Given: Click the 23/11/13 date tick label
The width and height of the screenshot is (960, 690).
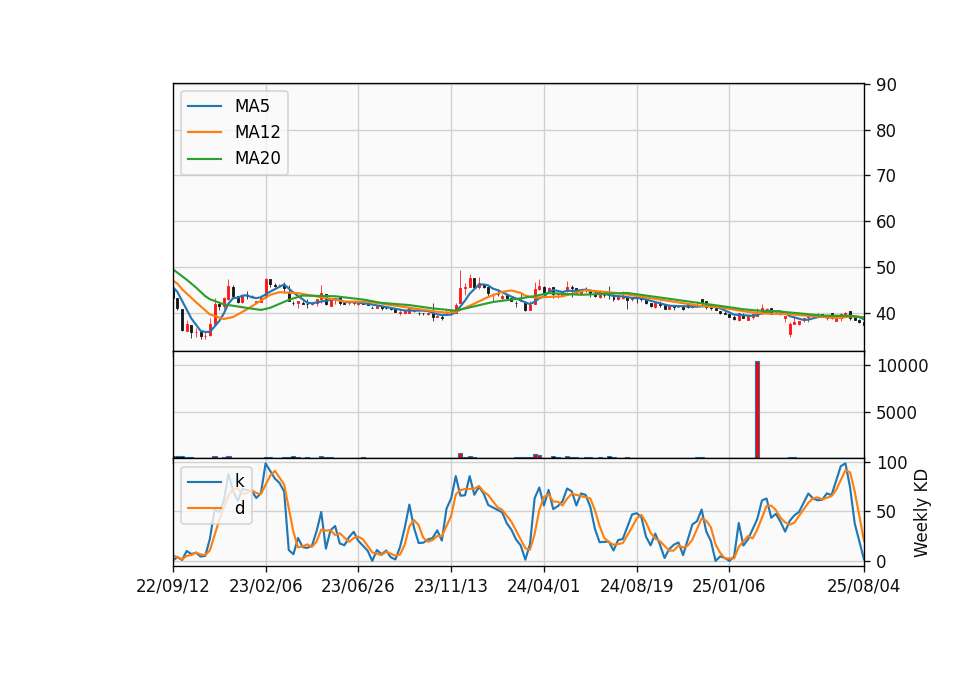Looking at the screenshot, I should (x=451, y=586).
